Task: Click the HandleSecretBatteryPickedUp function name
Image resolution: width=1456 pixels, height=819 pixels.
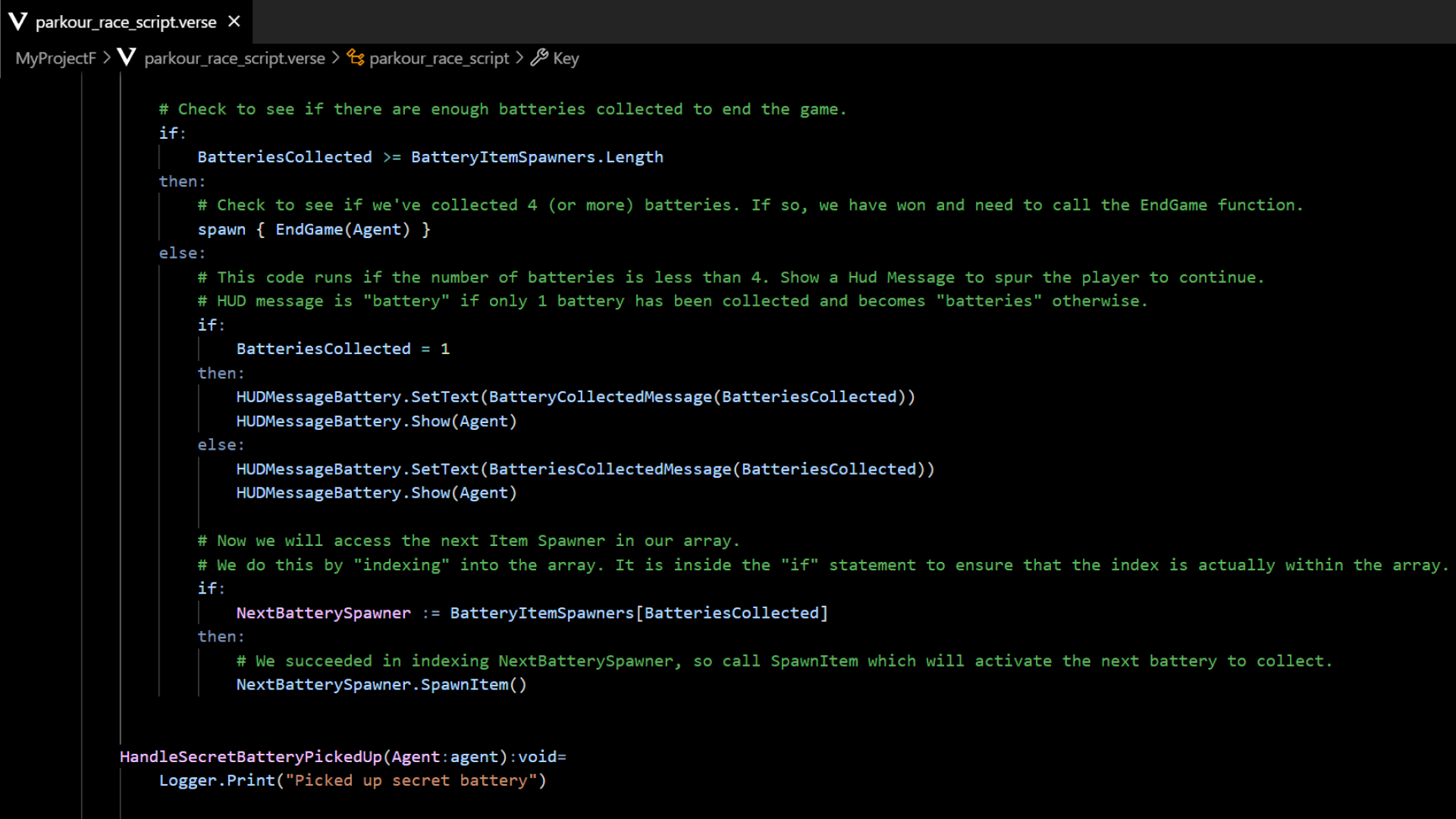Action: click(x=251, y=757)
